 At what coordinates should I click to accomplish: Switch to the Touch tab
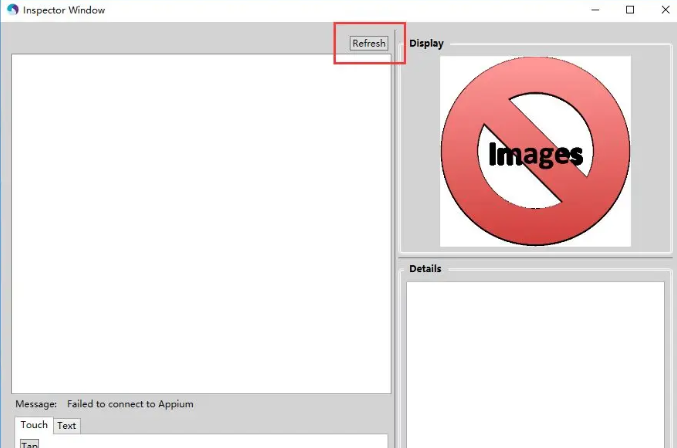click(x=34, y=425)
